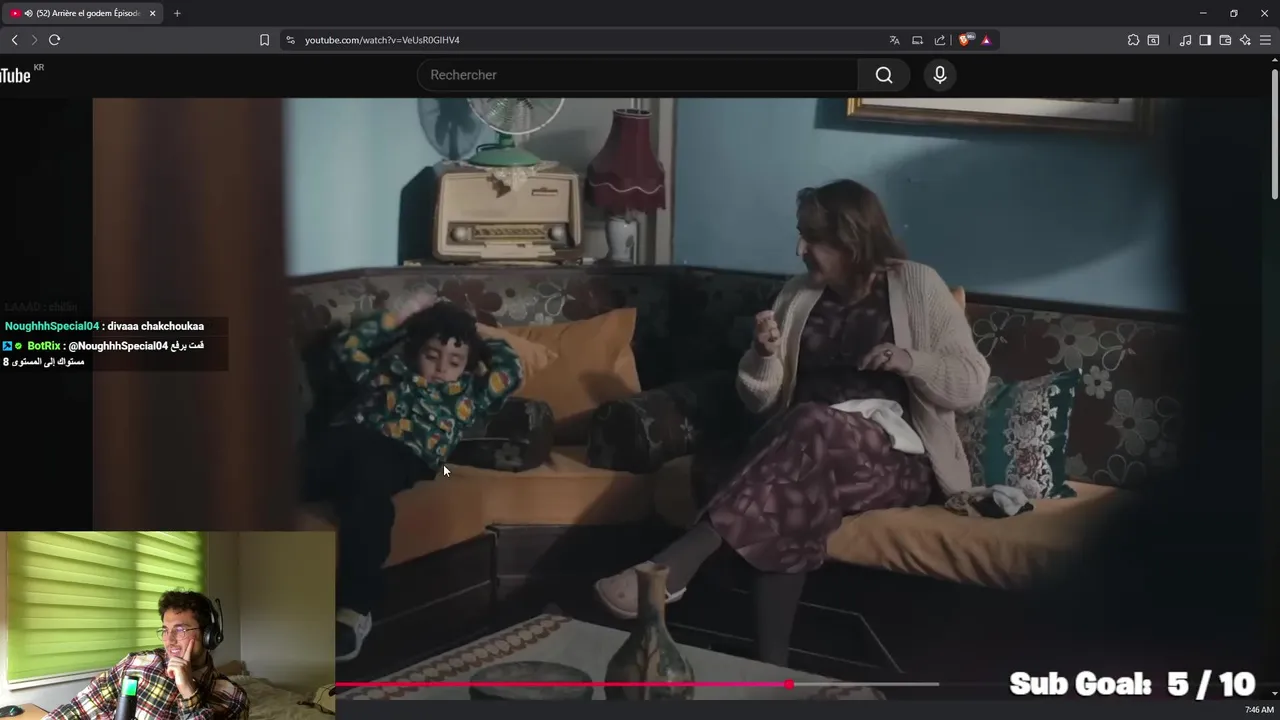Screen dimensions: 1280x720
Task: Run search with magnifier button
Action: 884,75
